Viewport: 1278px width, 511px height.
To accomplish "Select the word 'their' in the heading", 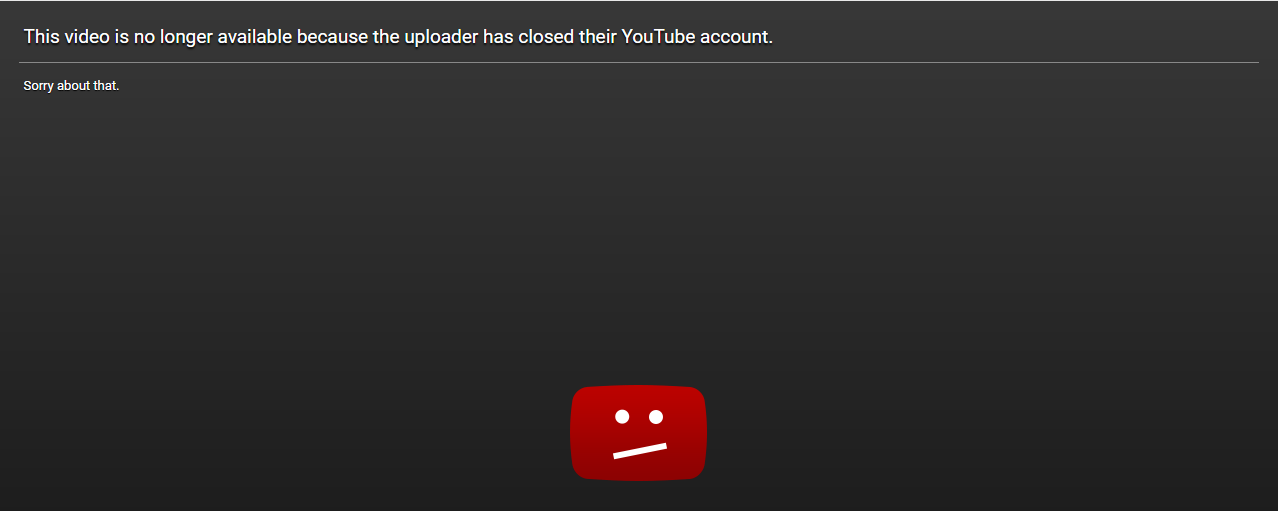I will (598, 37).
